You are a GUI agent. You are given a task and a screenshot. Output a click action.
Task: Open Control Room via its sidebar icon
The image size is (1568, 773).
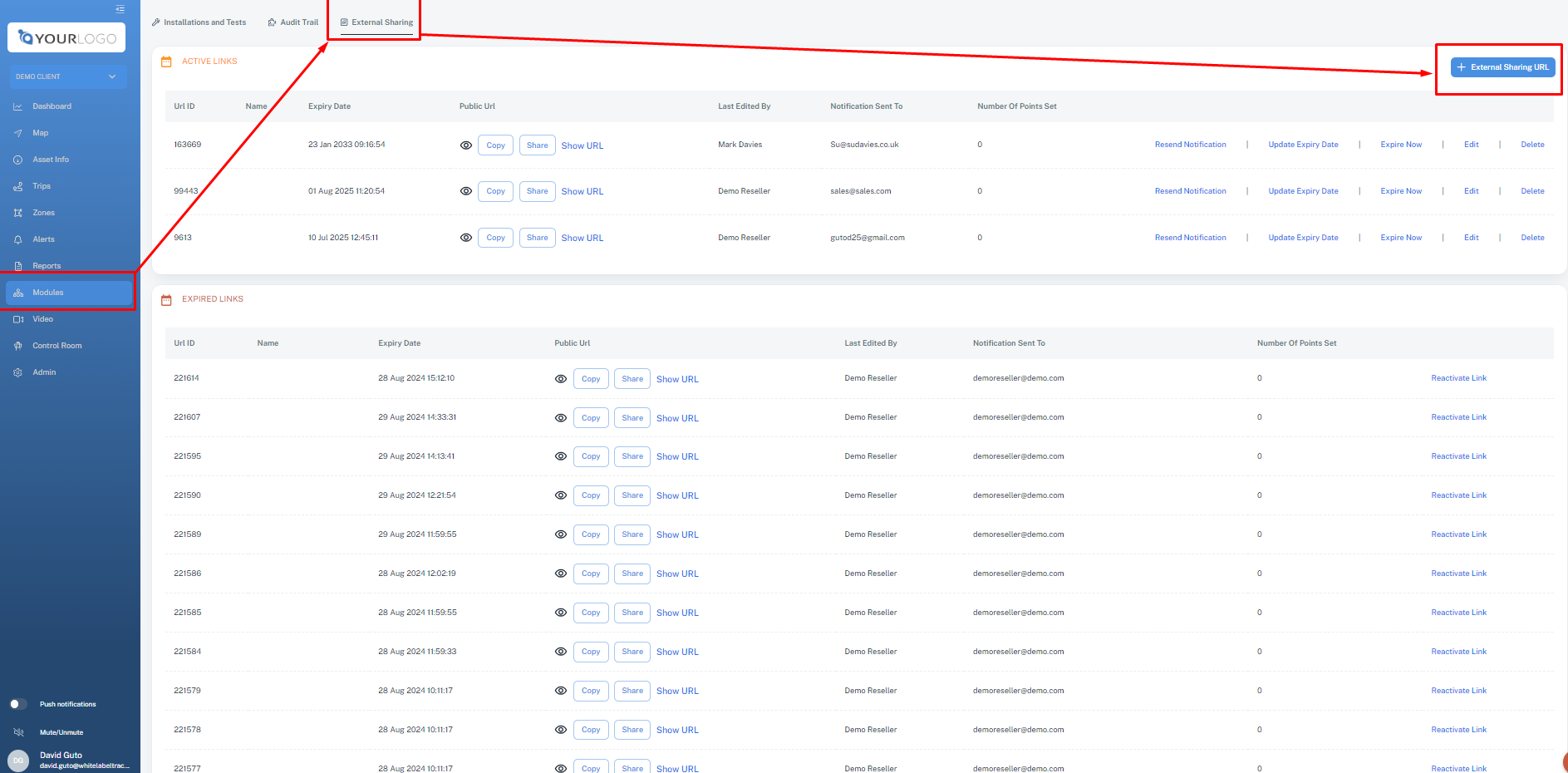pyautogui.click(x=18, y=346)
